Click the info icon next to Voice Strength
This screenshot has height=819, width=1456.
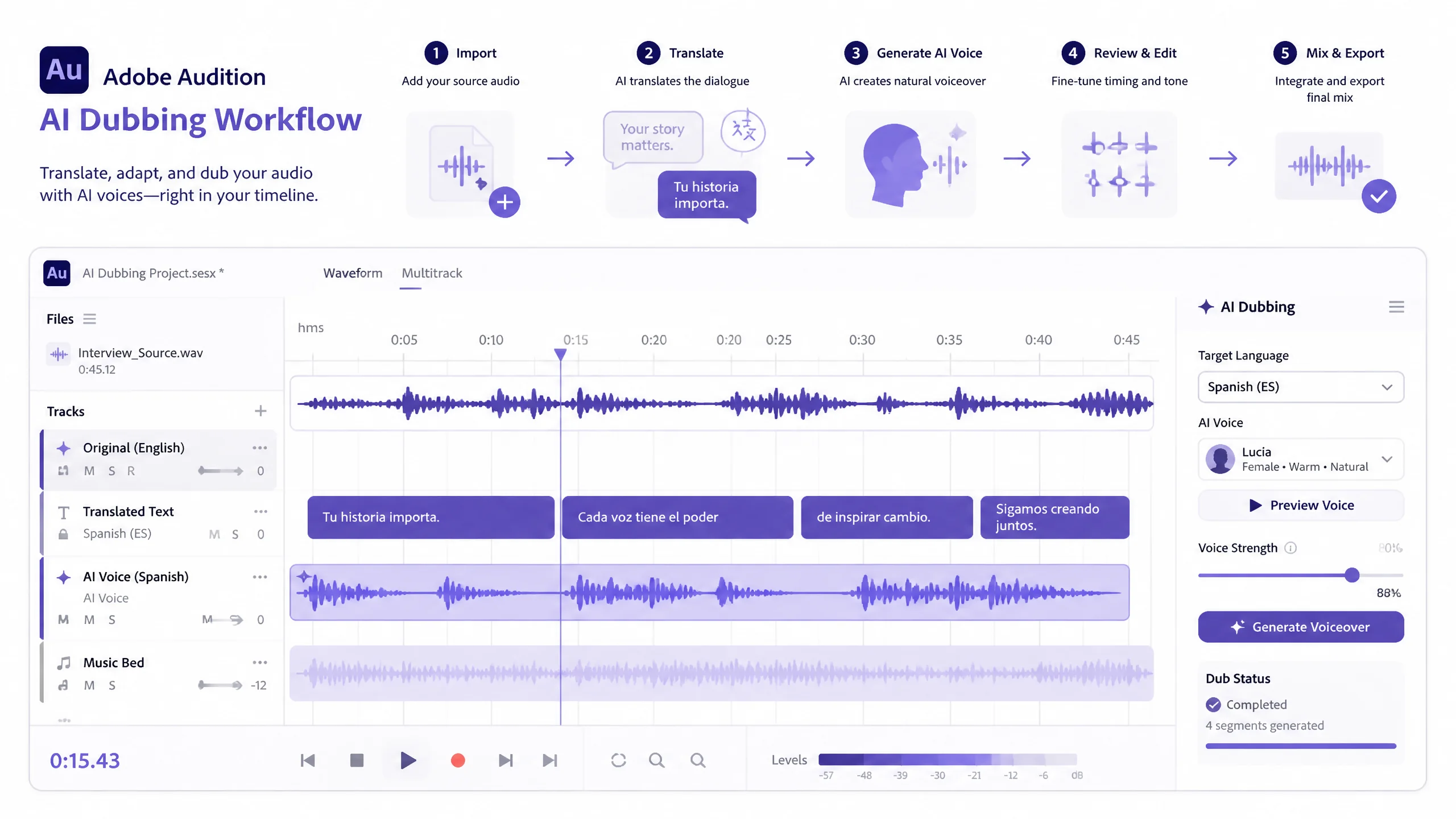point(1290,548)
